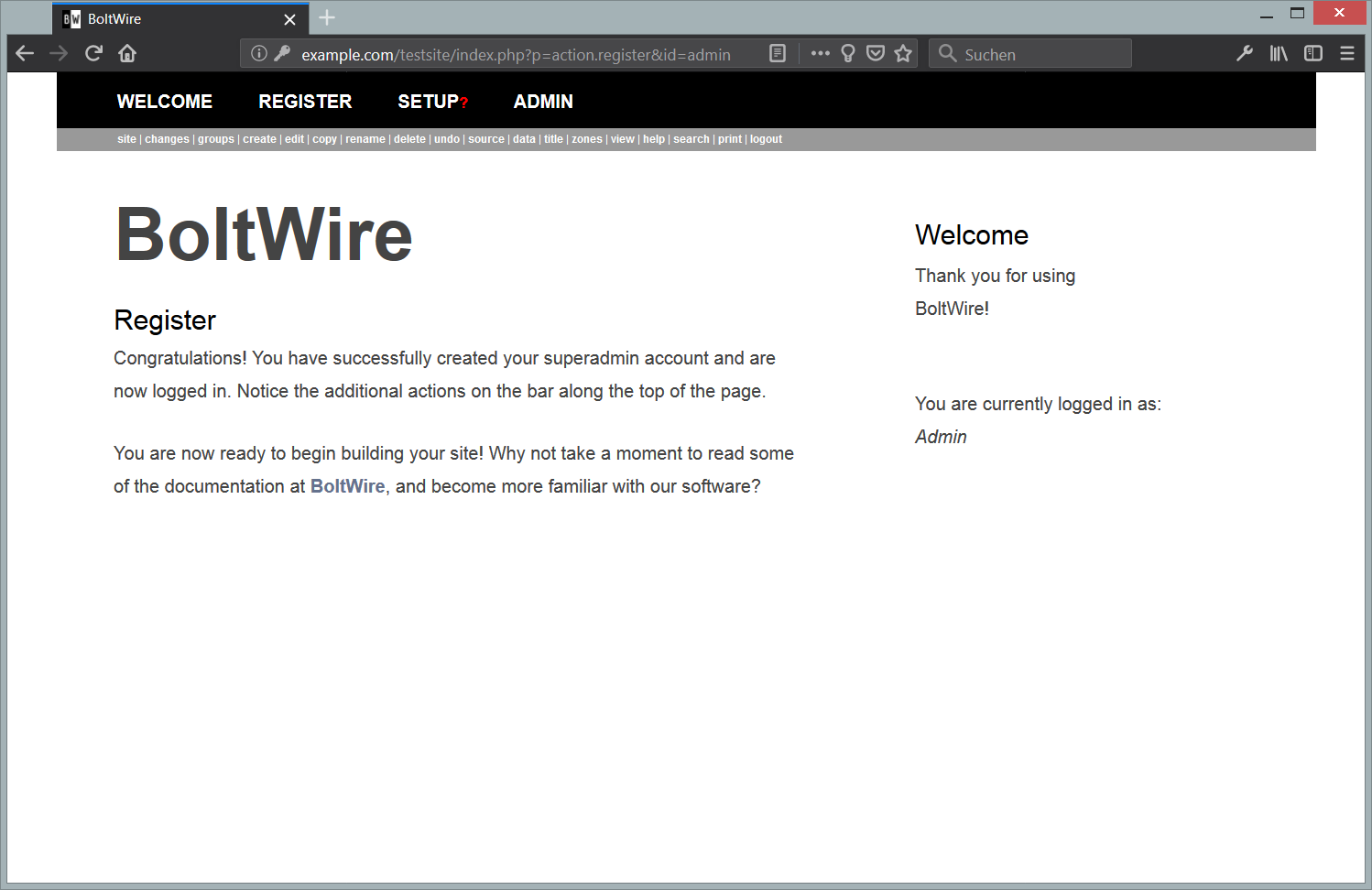Open the zones action link
Screen dimensions: 1372x890
click(x=587, y=139)
